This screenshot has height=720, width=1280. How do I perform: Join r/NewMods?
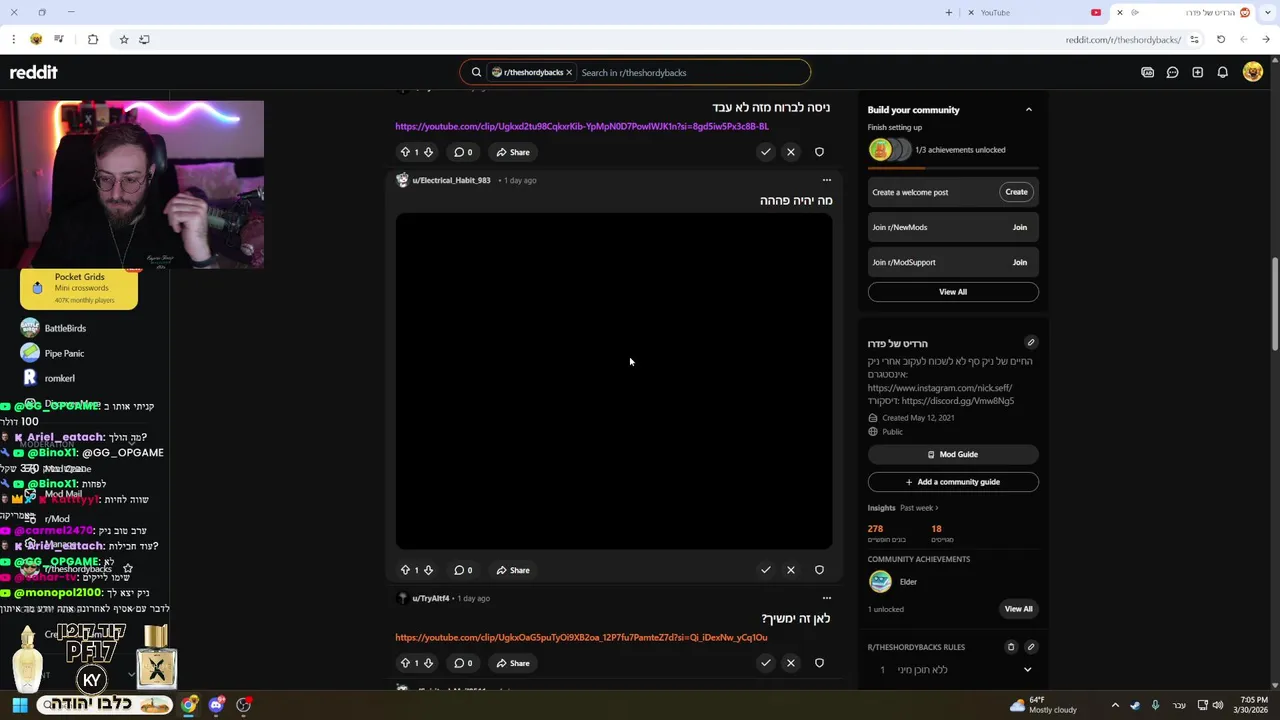pos(1019,227)
